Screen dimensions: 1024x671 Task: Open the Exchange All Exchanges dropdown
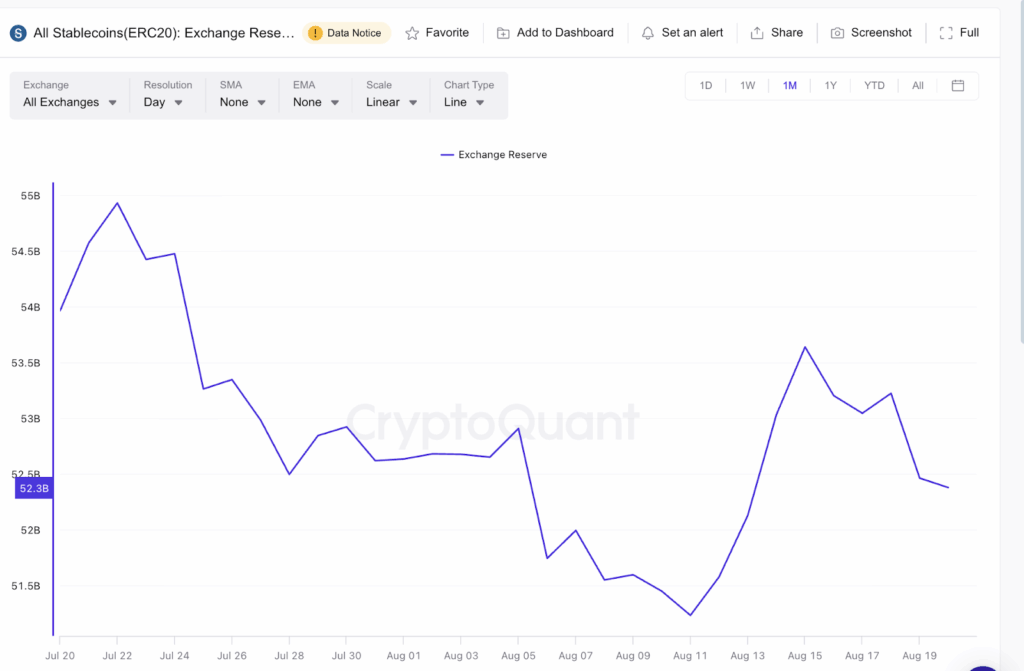[69, 95]
